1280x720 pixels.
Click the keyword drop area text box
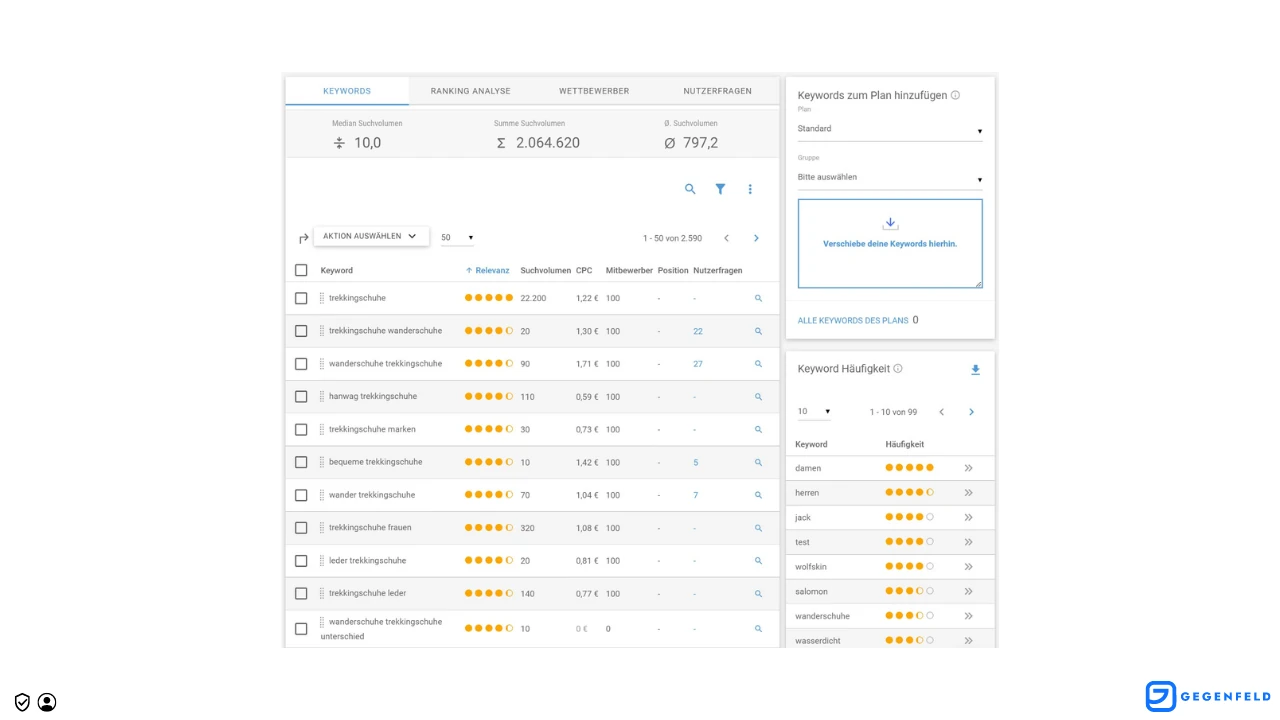coord(890,244)
